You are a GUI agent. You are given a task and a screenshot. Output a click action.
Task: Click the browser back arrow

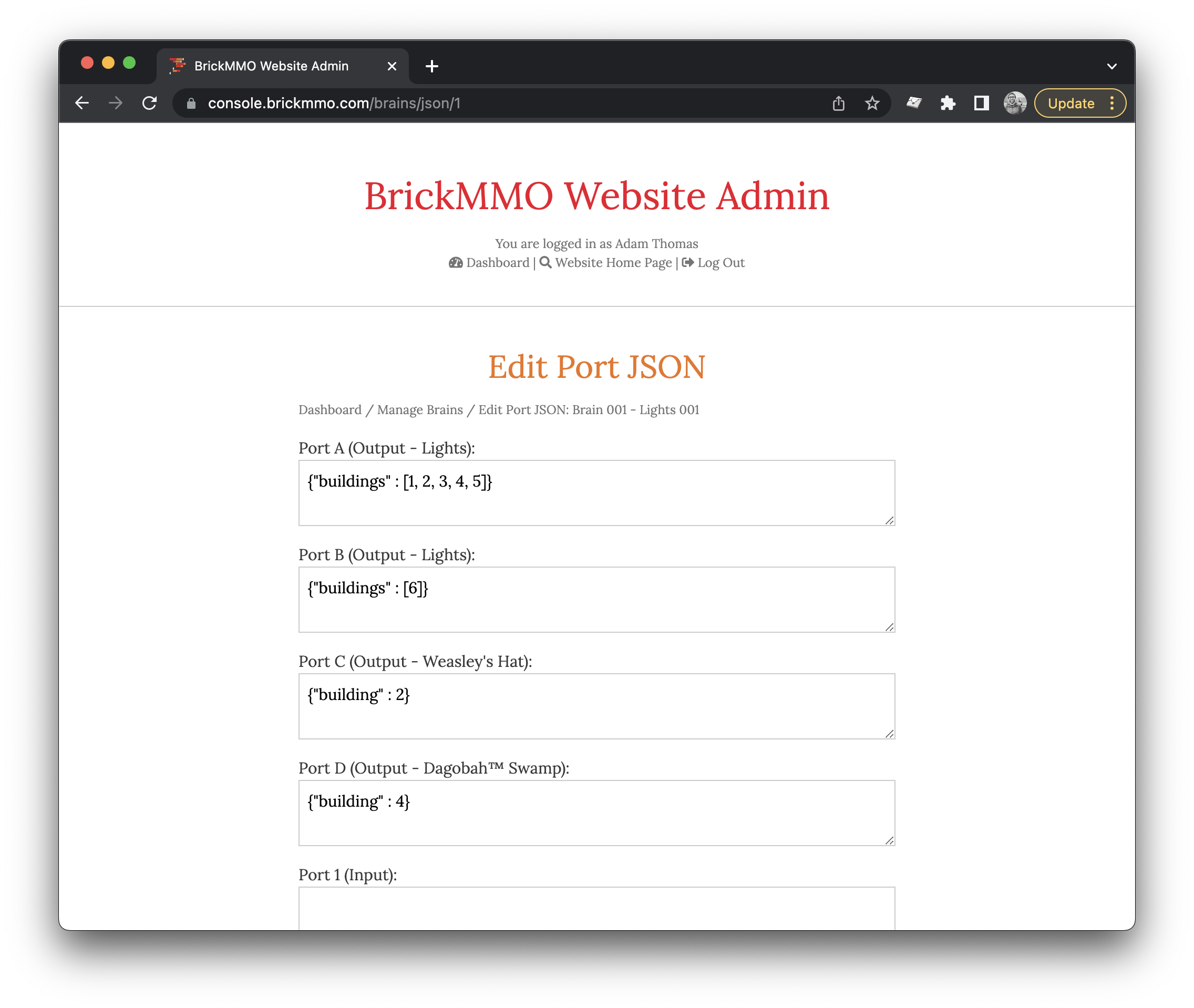point(83,103)
